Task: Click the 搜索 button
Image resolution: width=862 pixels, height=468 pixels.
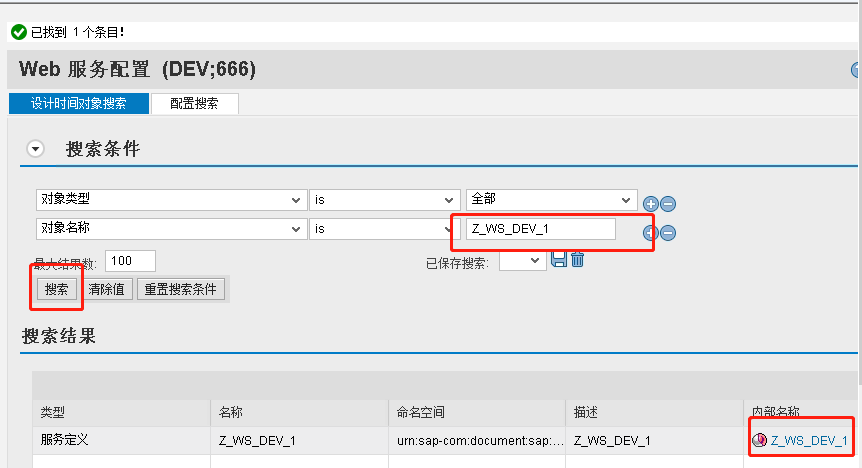Action: [56, 289]
